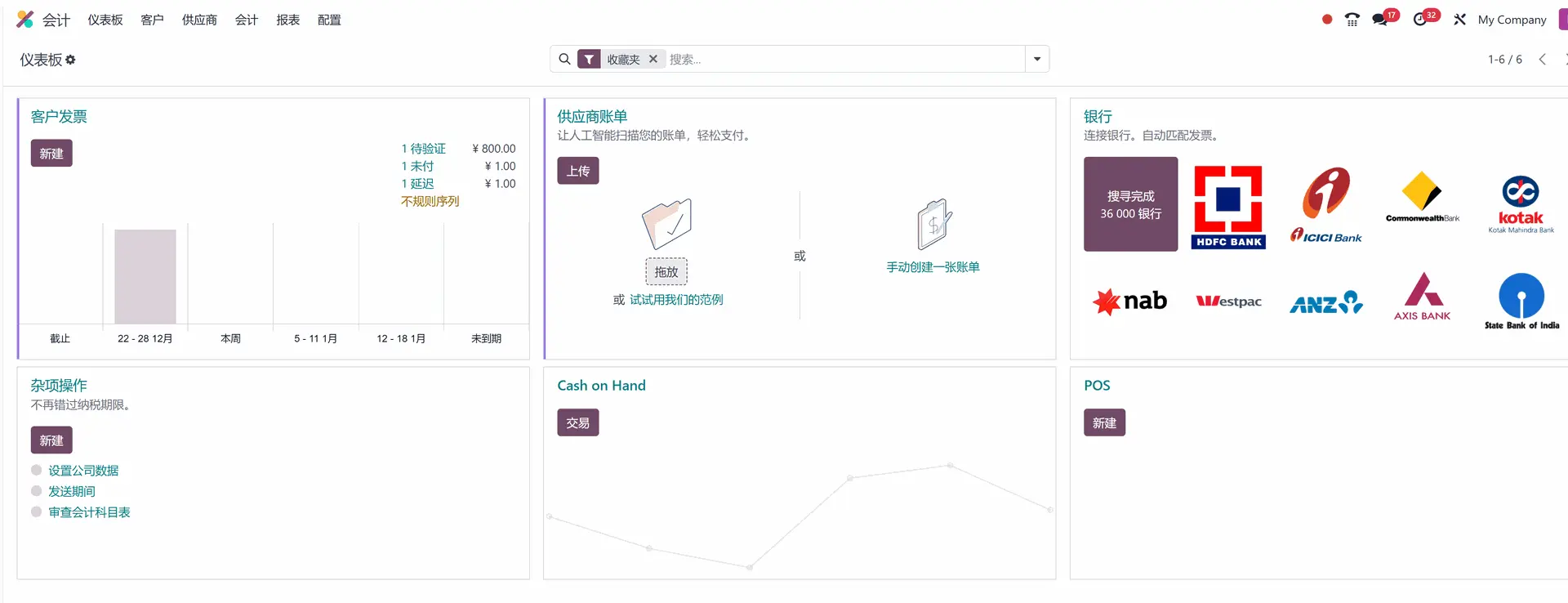
Task: Open 1 待验证 invoices link
Action: pos(423,149)
